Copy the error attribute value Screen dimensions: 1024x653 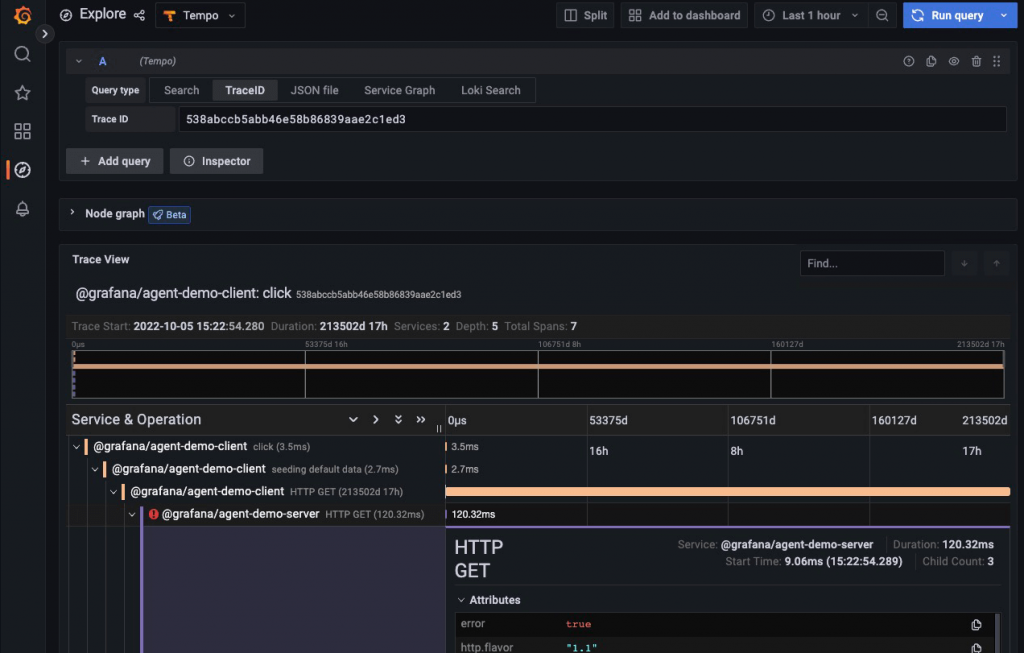976,624
